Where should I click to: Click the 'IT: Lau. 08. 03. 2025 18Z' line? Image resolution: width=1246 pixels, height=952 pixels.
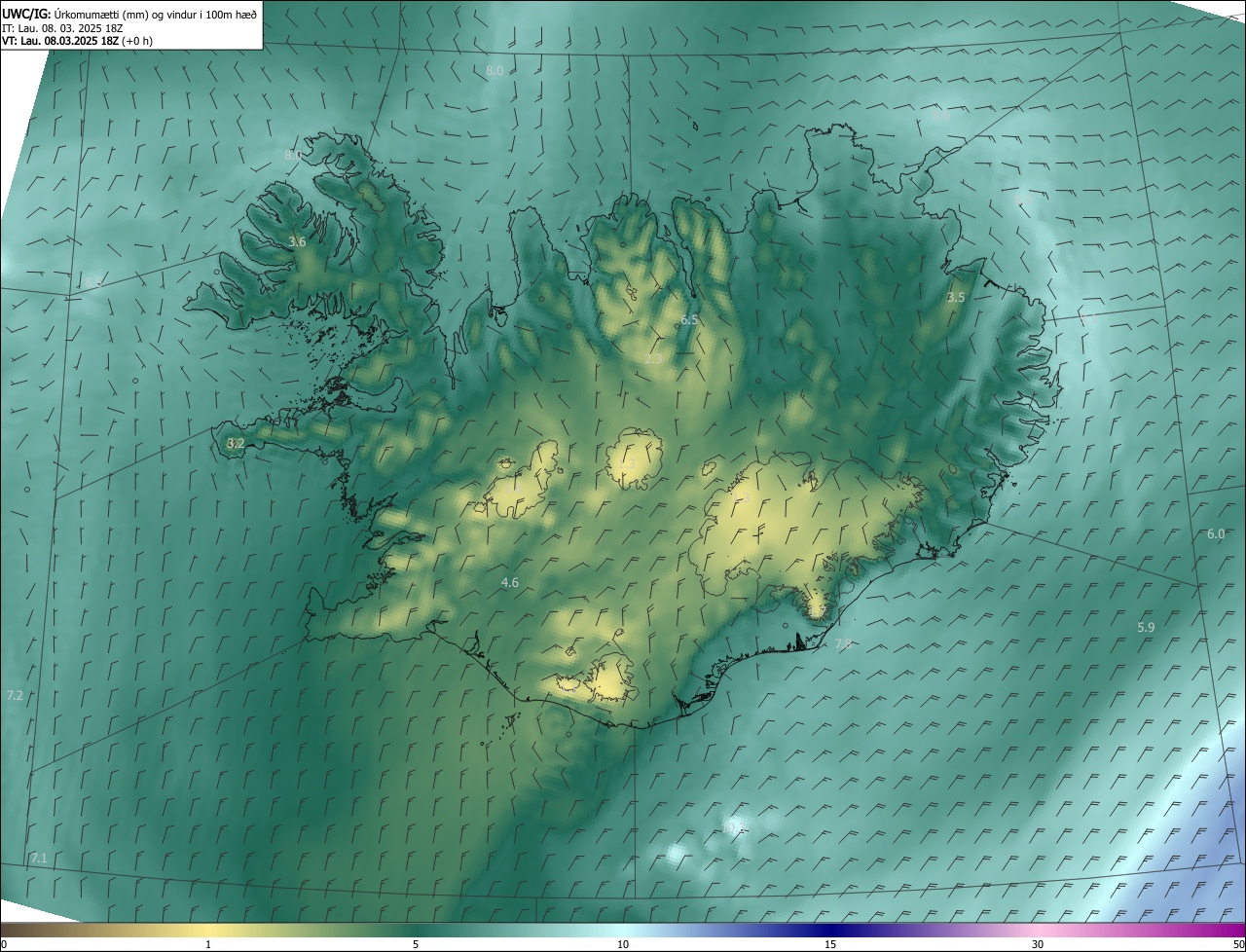click(x=63, y=28)
